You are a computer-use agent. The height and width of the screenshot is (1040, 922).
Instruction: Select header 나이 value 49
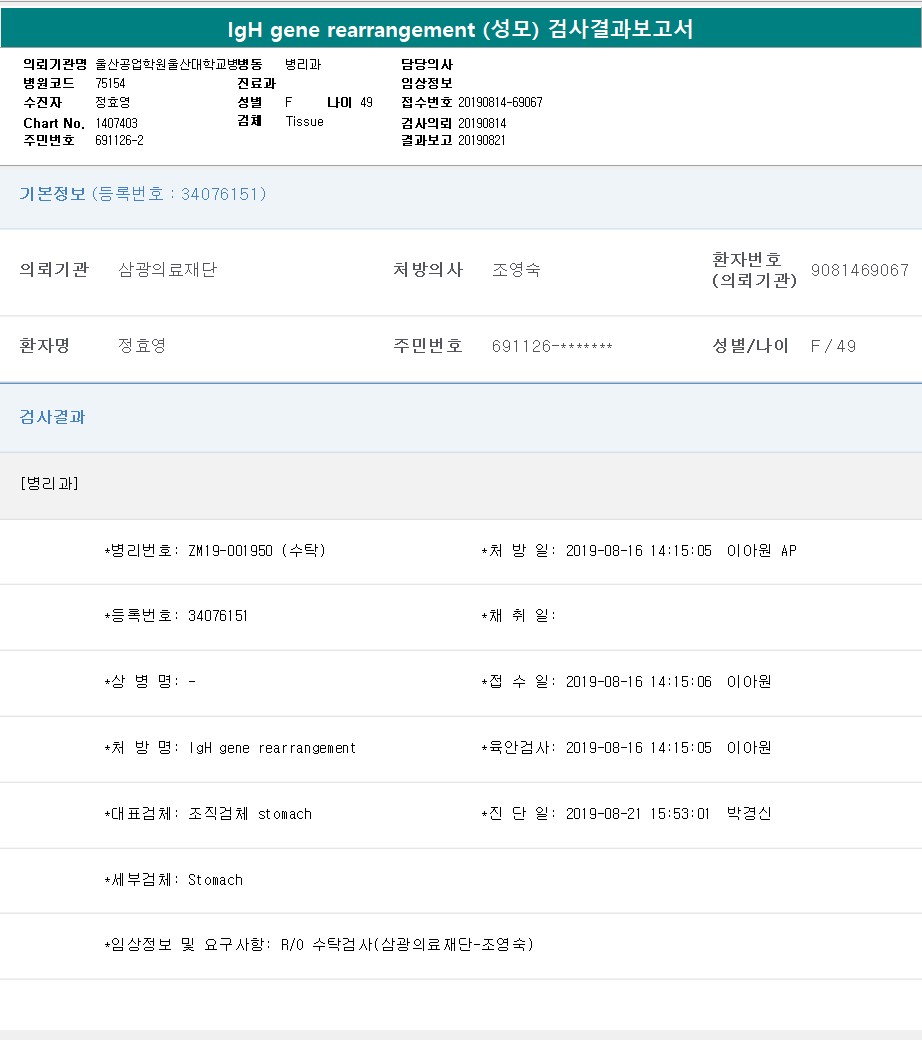point(367,102)
